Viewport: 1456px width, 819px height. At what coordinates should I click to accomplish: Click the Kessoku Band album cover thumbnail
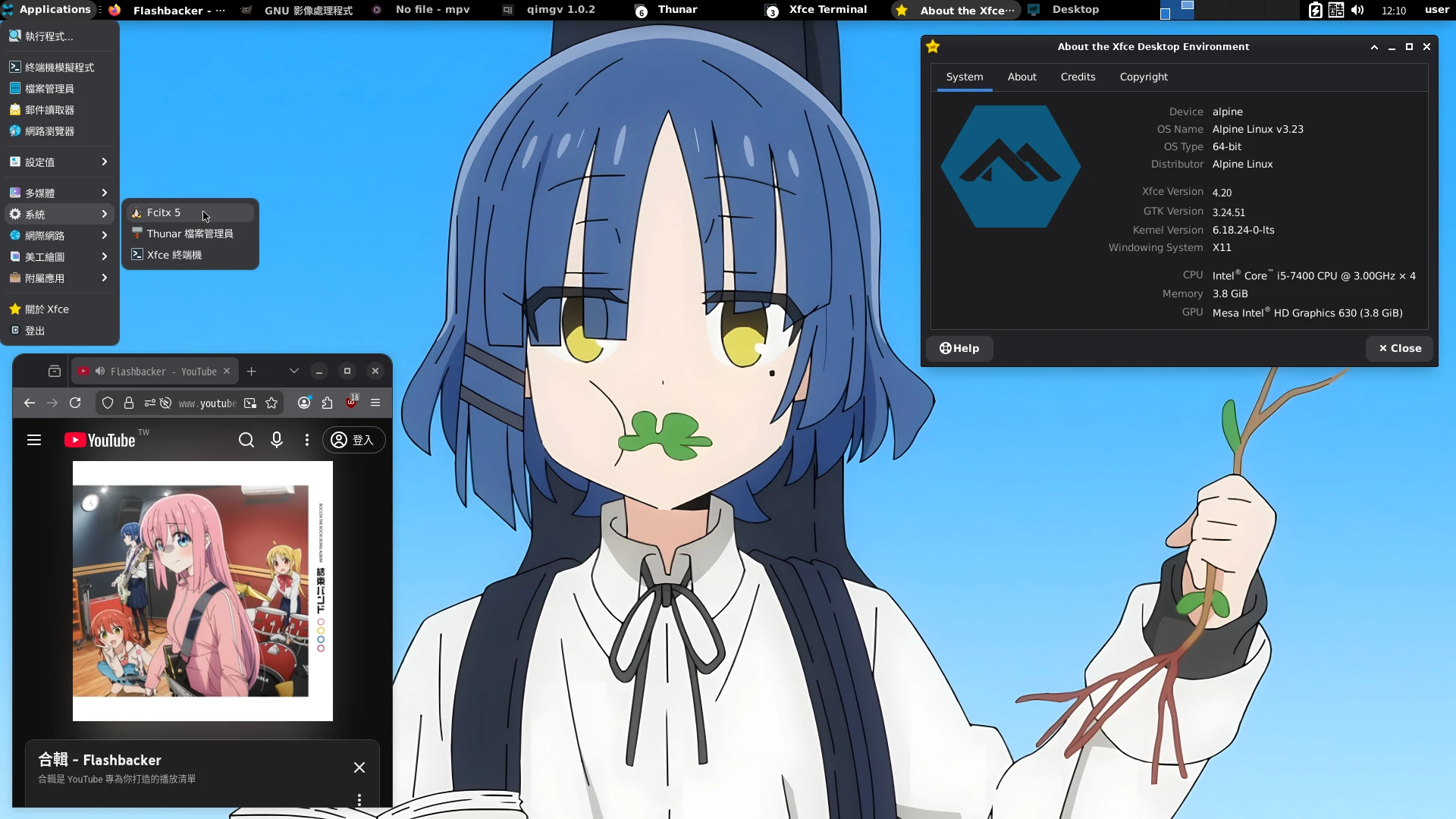click(x=202, y=591)
